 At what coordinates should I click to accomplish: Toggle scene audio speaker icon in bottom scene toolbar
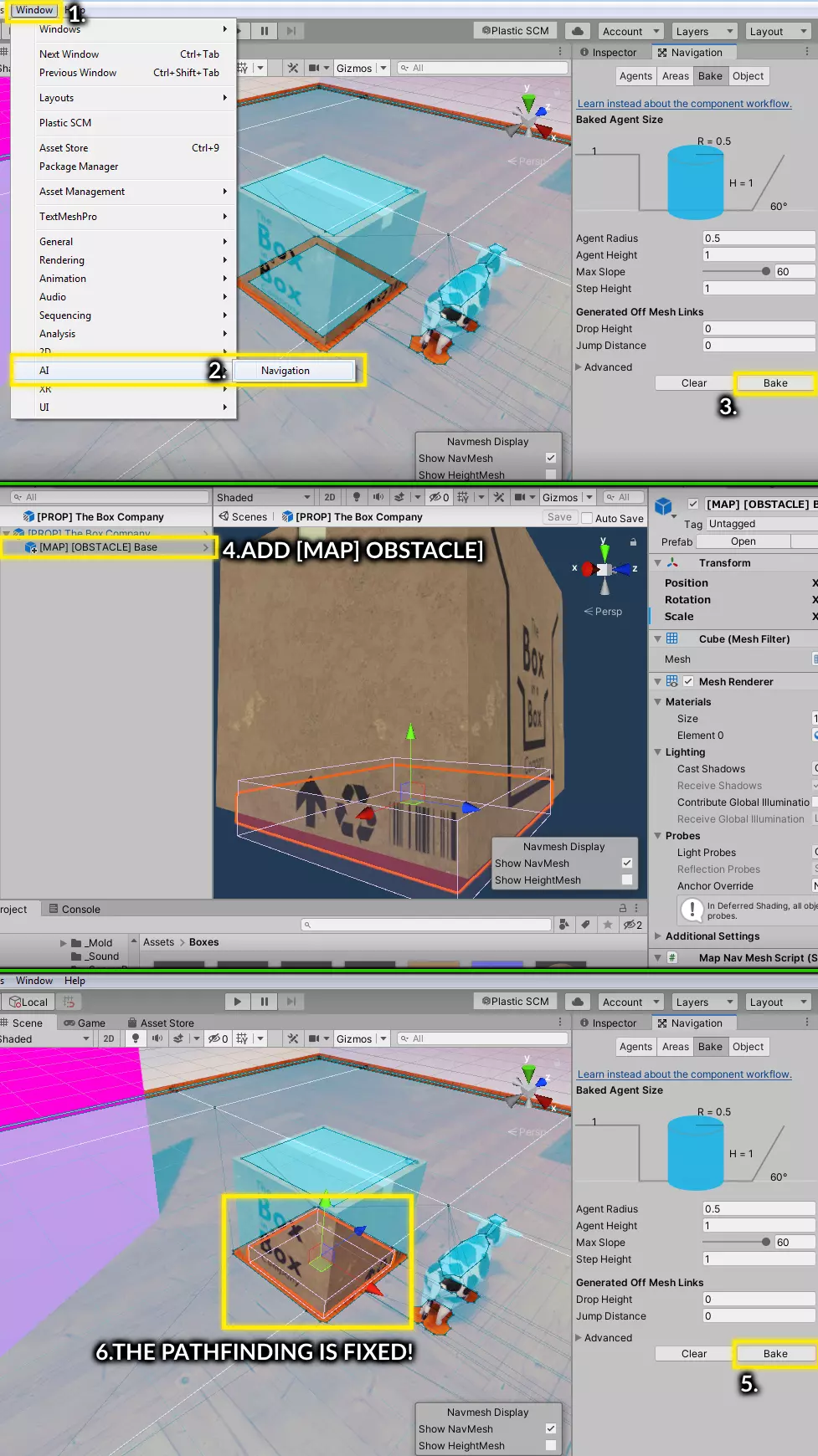pos(157,1038)
